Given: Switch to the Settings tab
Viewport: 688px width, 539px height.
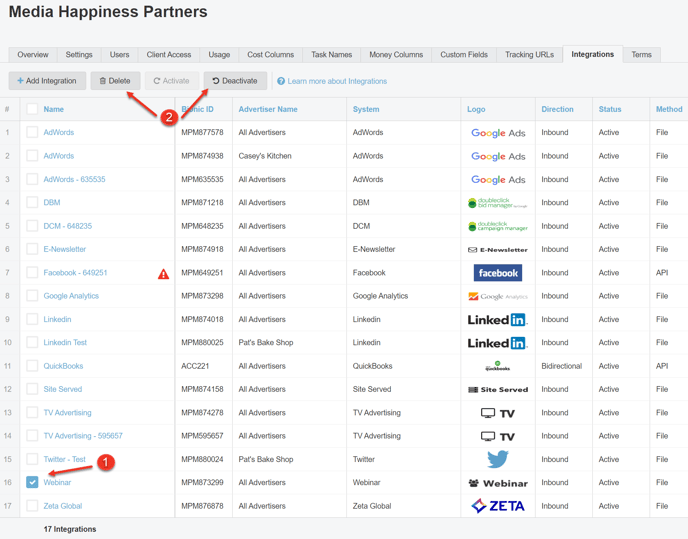Looking at the screenshot, I should [x=79, y=55].
